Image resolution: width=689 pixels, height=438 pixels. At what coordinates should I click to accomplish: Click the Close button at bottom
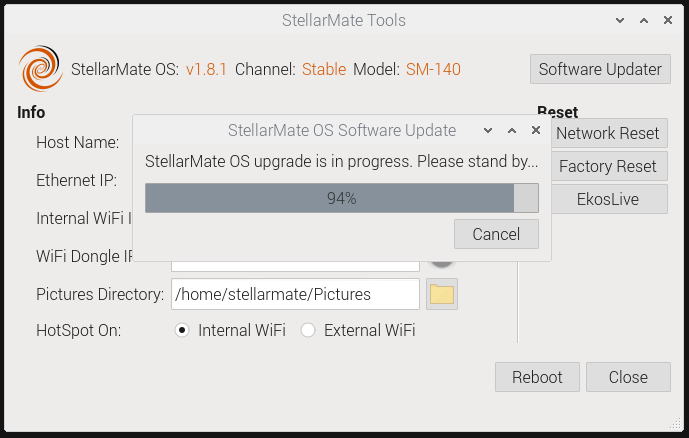tap(628, 377)
